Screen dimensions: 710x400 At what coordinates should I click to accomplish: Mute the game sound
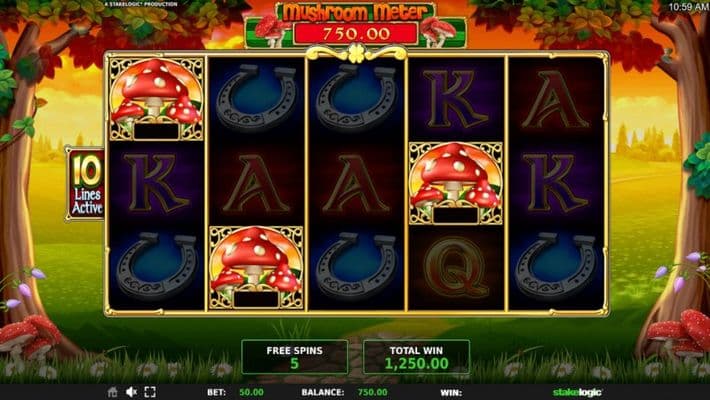click(131, 392)
